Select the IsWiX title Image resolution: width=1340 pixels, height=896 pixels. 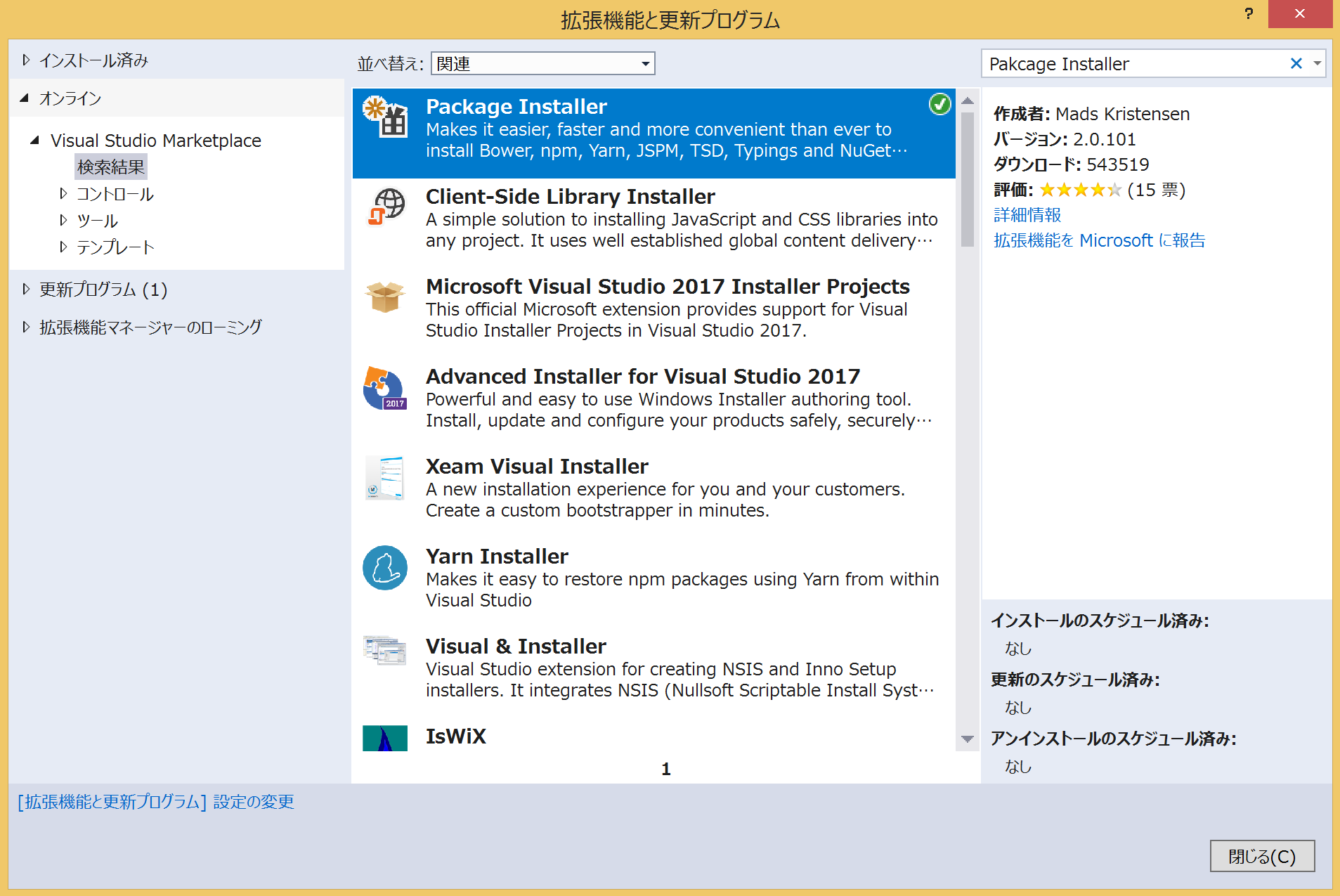[x=456, y=736]
